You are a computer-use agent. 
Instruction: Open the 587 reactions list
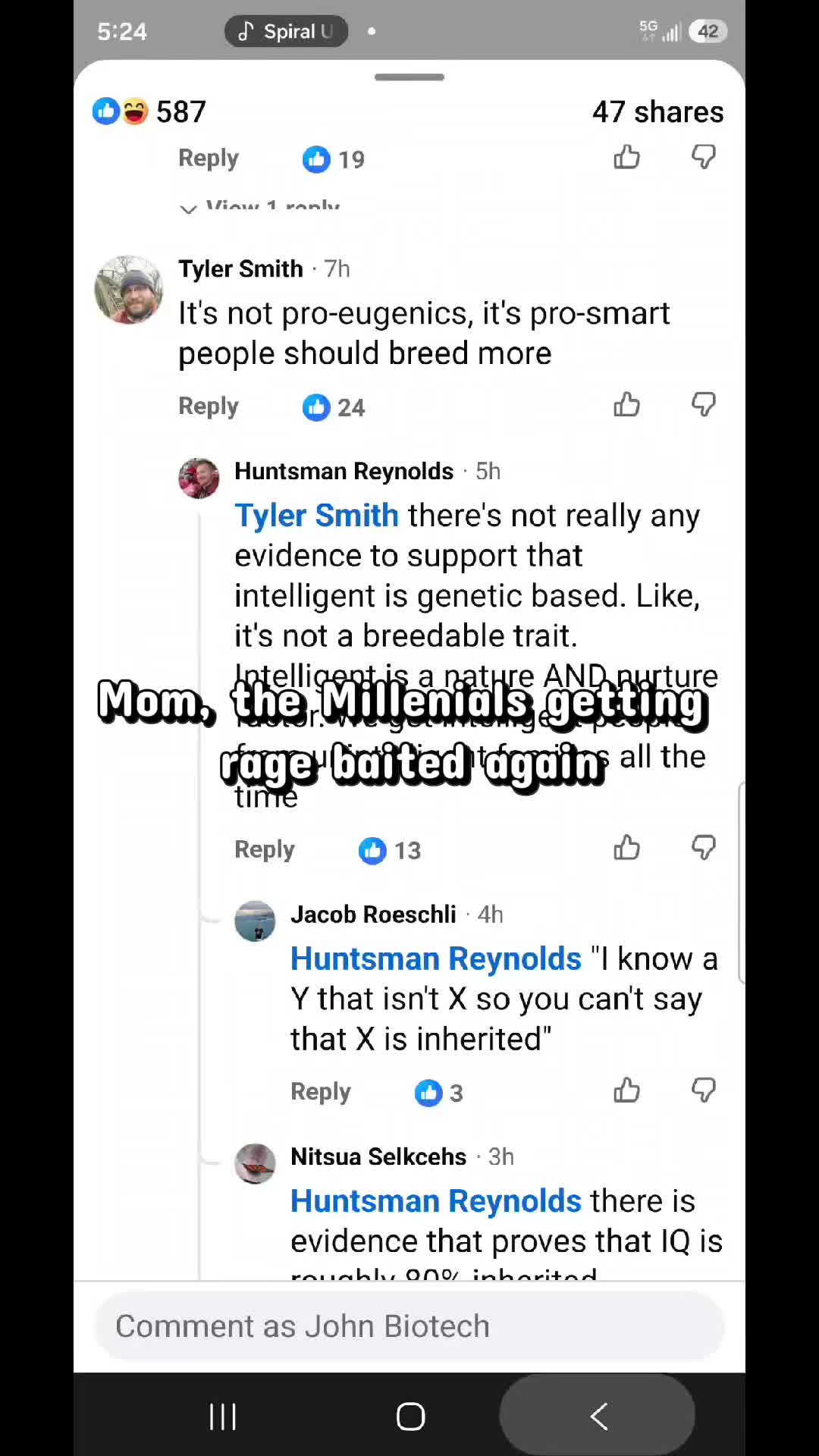(x=149, y=111)
